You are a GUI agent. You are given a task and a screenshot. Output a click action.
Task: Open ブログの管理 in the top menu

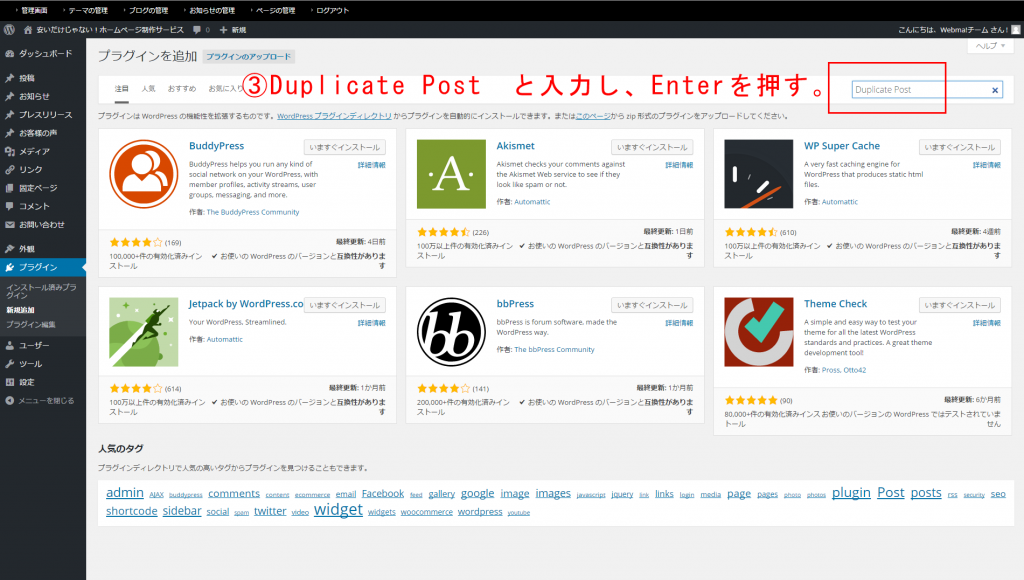point(148,10)
